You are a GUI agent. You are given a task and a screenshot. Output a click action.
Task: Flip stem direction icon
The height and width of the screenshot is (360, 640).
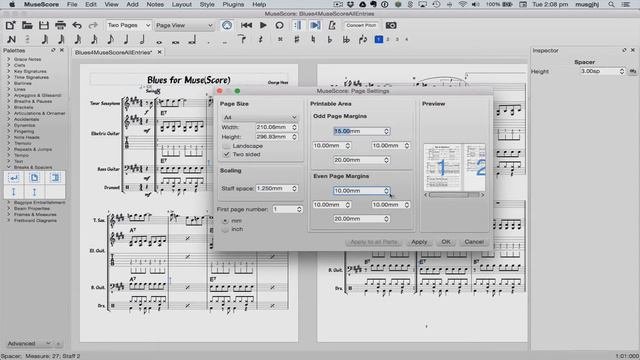(x=363, y=40)
